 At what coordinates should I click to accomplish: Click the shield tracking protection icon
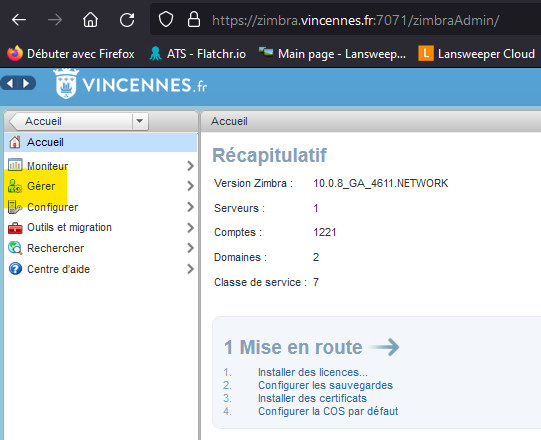166,20
